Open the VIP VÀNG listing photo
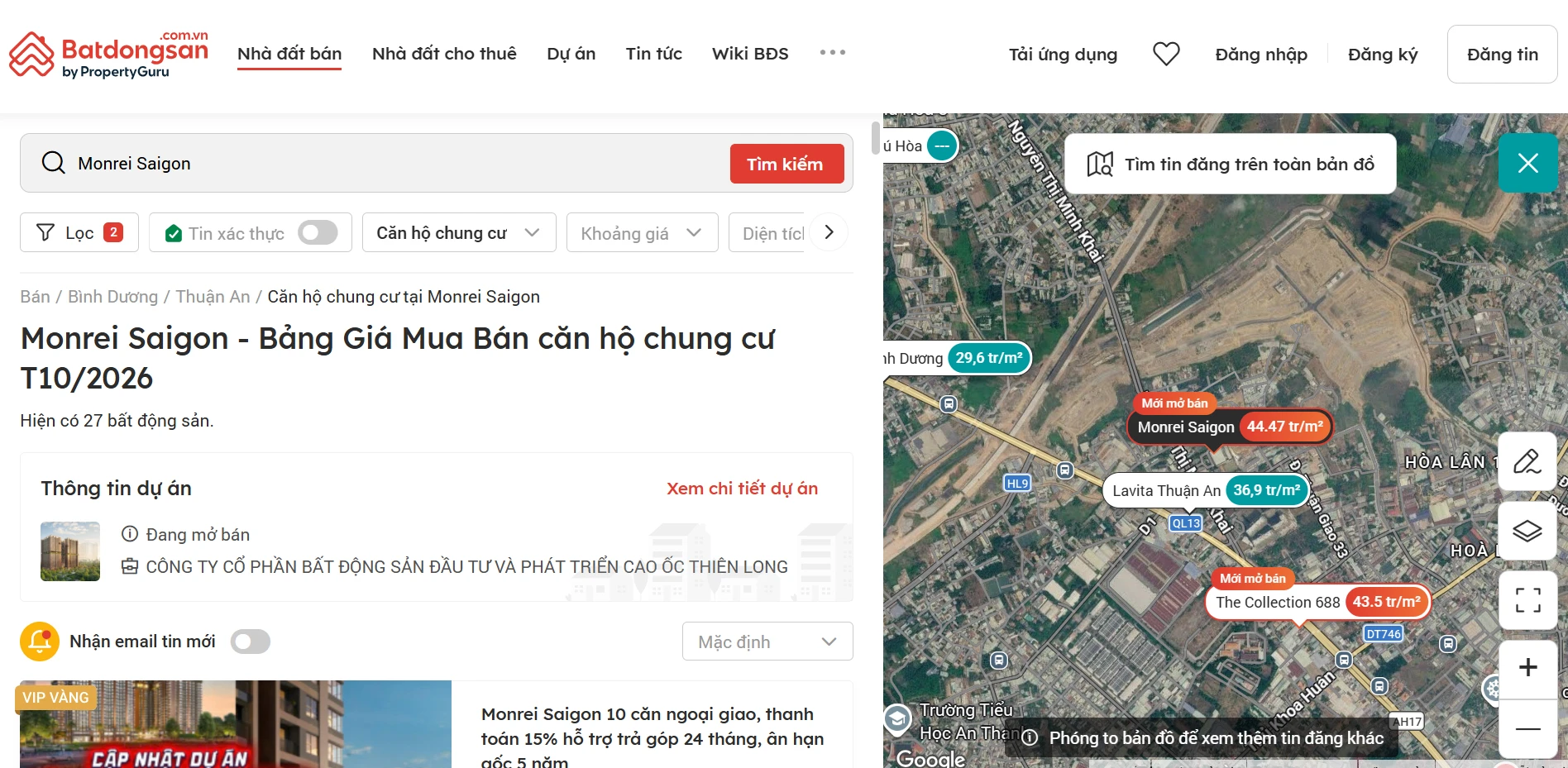1568x768 pixels. [236, 724]
